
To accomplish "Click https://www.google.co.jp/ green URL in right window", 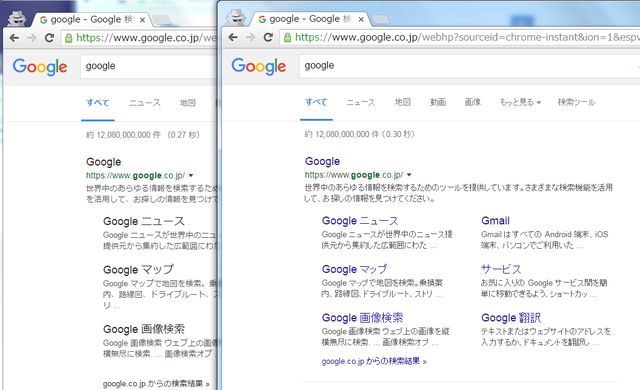I will (x=354, y=175).
